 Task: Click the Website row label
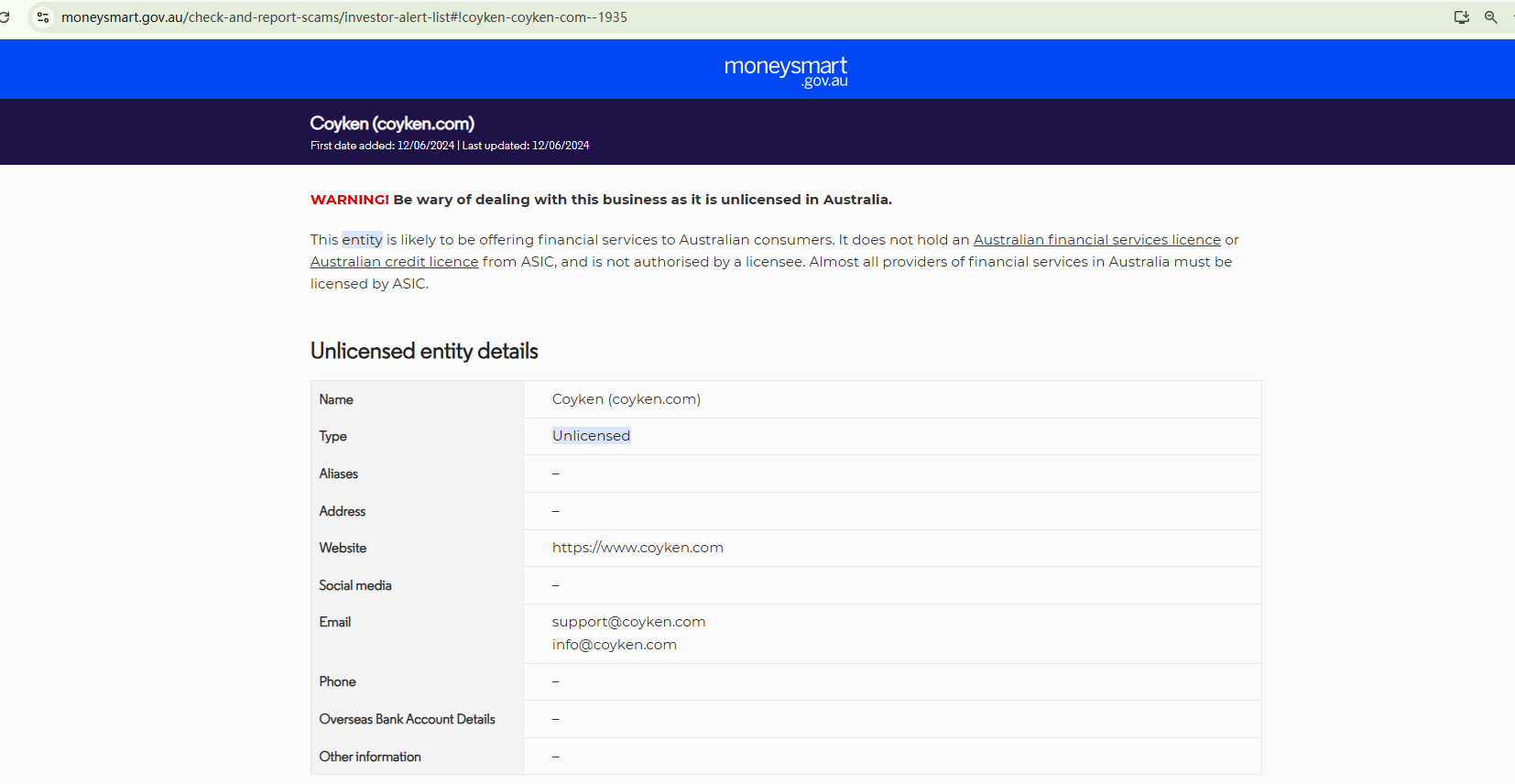pos(343,548)
